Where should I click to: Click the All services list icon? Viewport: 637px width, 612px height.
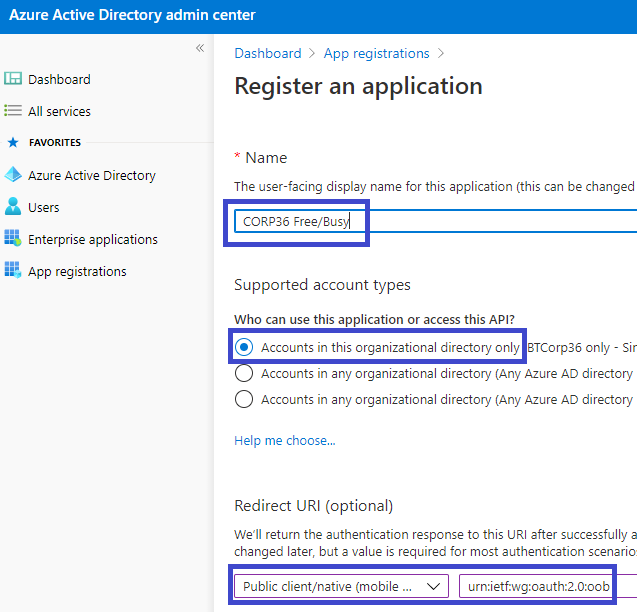tap(13, 111)
